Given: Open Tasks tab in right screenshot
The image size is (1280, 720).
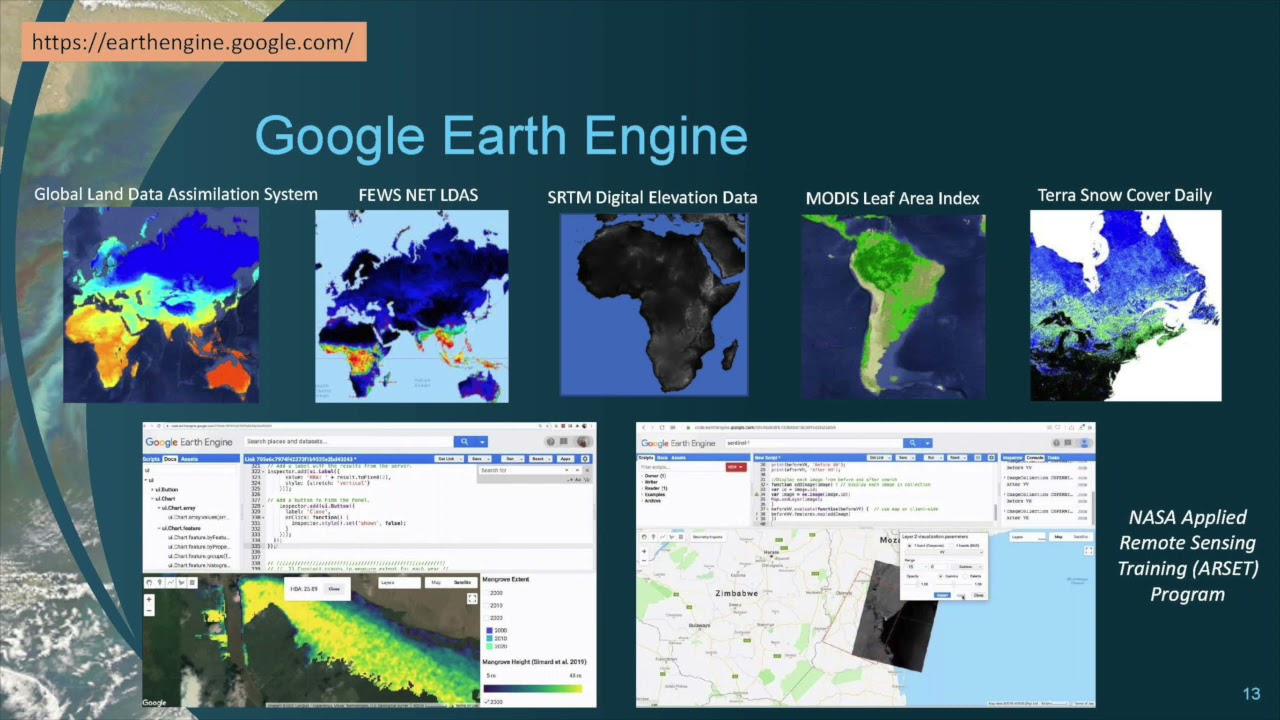Looking at the screenshot, I should 1053,457.
